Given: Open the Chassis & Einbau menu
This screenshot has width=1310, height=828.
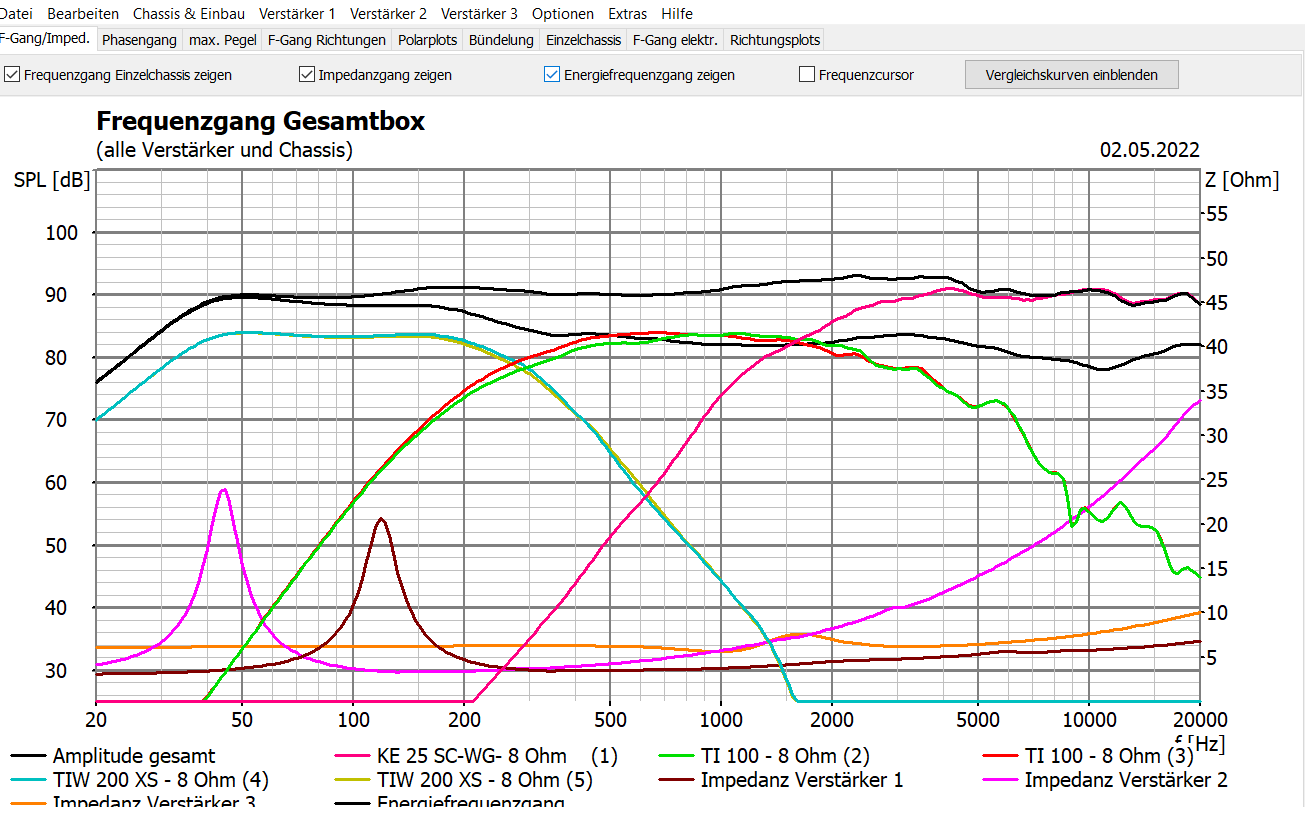Looking at the screenshot, I should coord(189,14).
